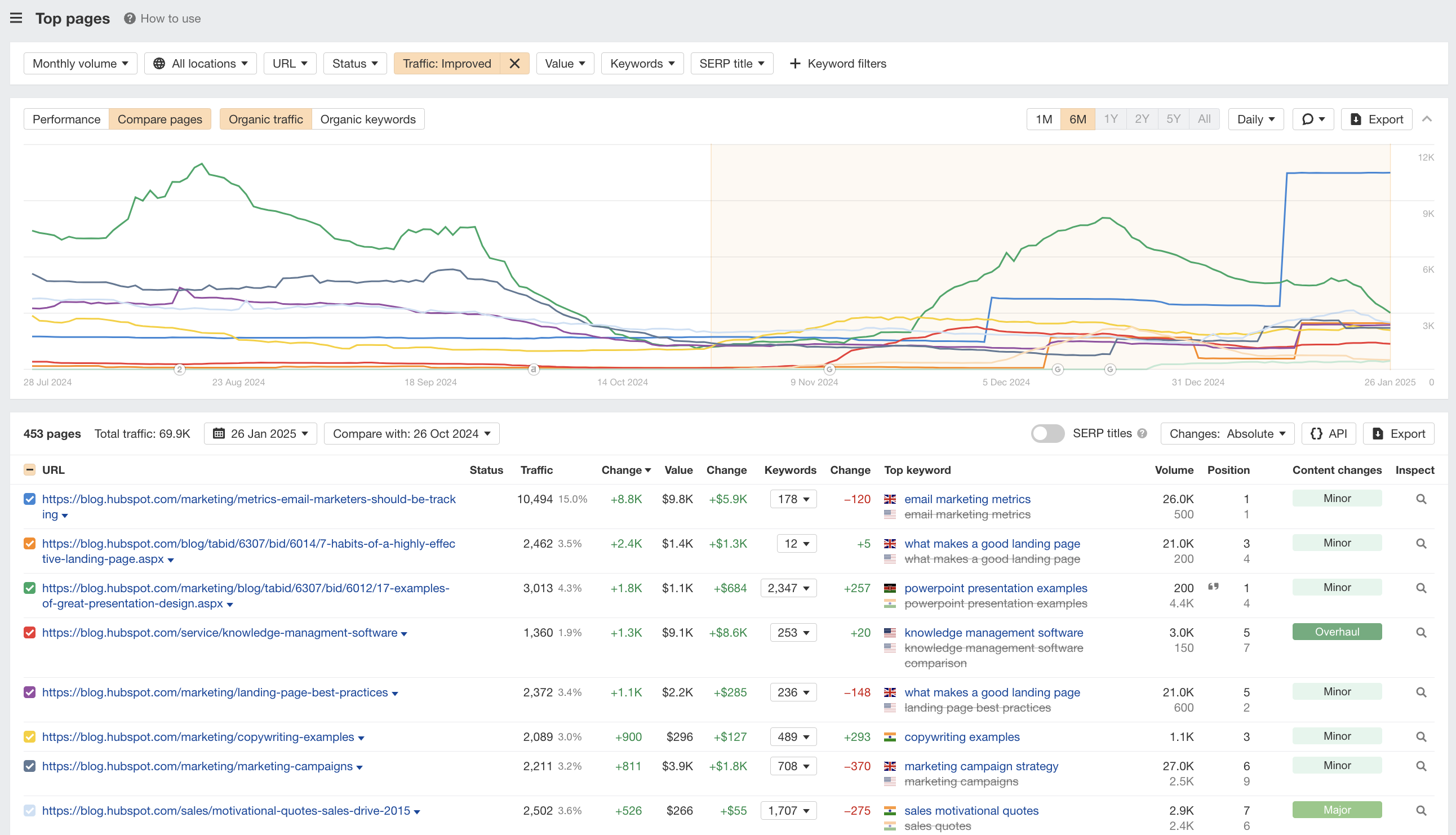
Task: Inspect the email marketing metrics row
Action: coord(1421,499)
